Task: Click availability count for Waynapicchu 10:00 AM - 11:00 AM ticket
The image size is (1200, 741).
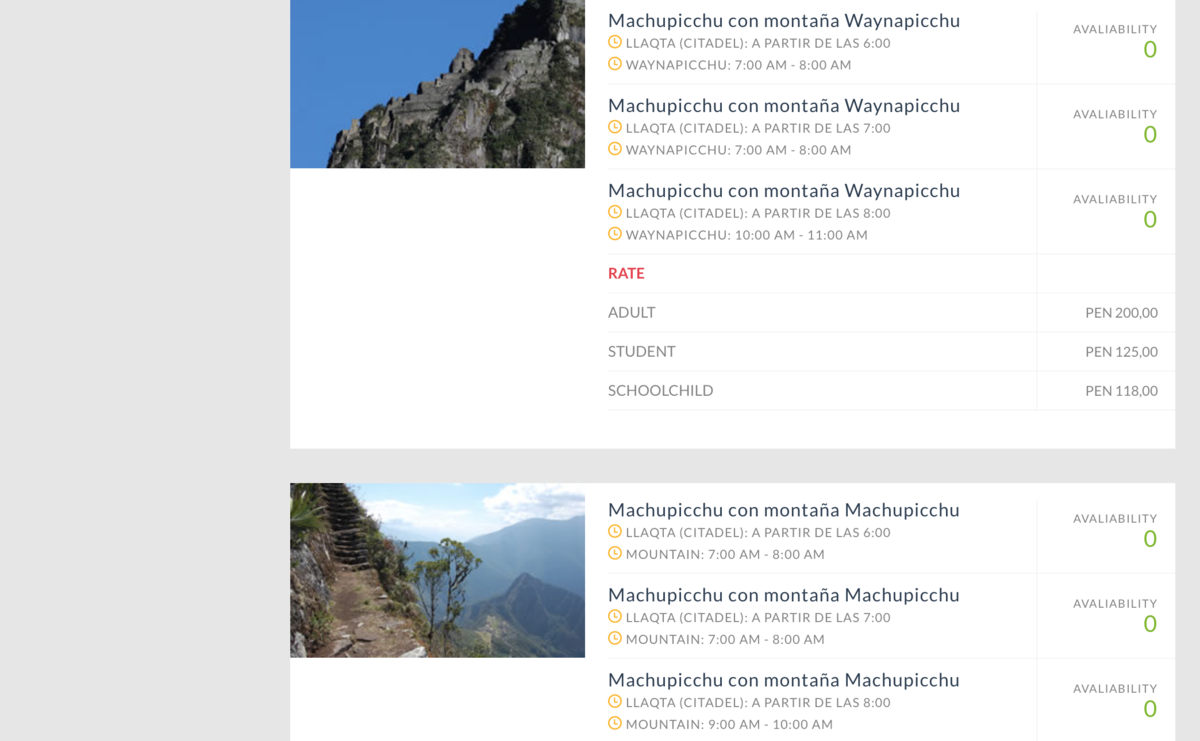Action: click(1150, 220)
